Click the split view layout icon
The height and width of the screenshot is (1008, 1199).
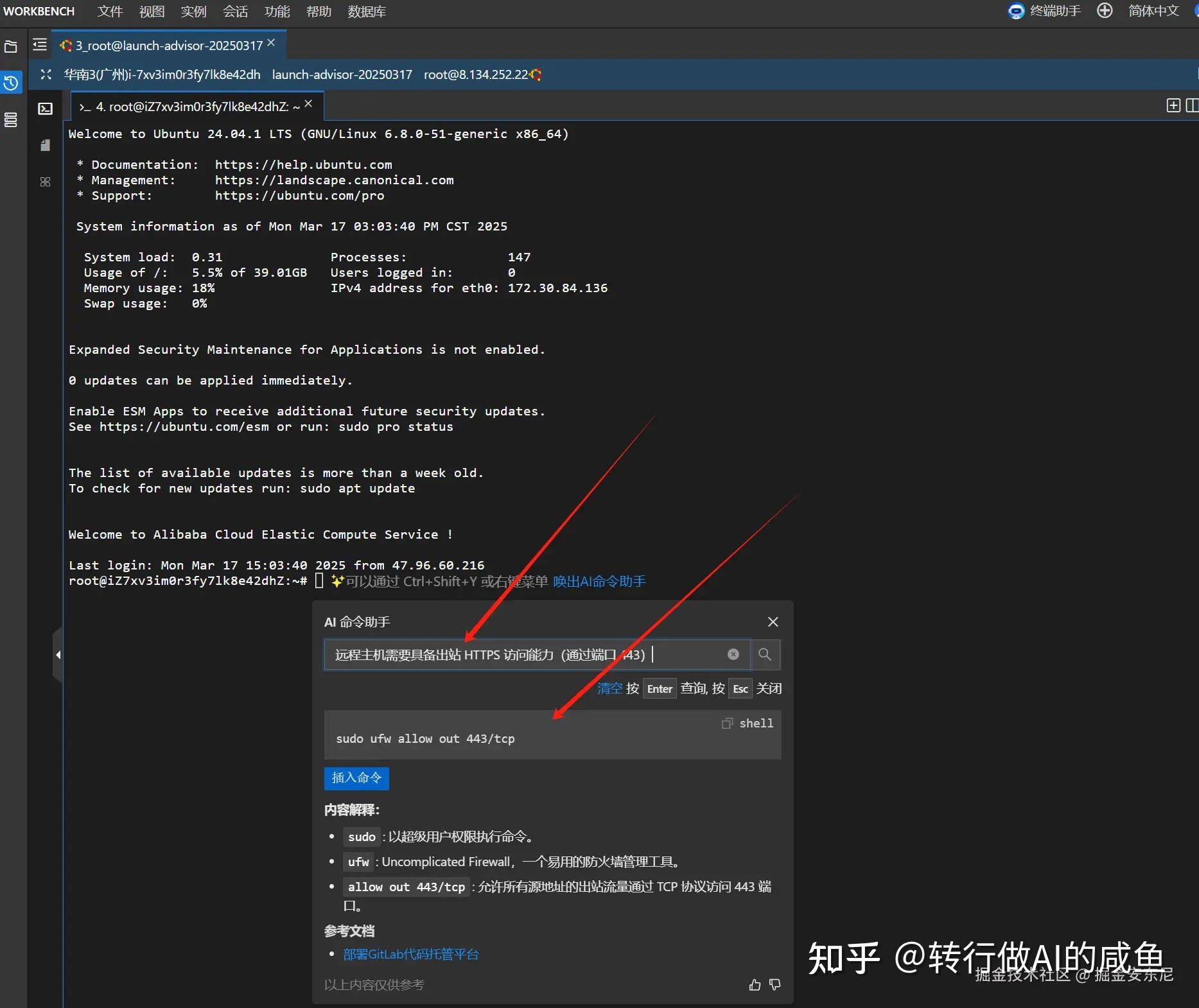coord(1193,105)
